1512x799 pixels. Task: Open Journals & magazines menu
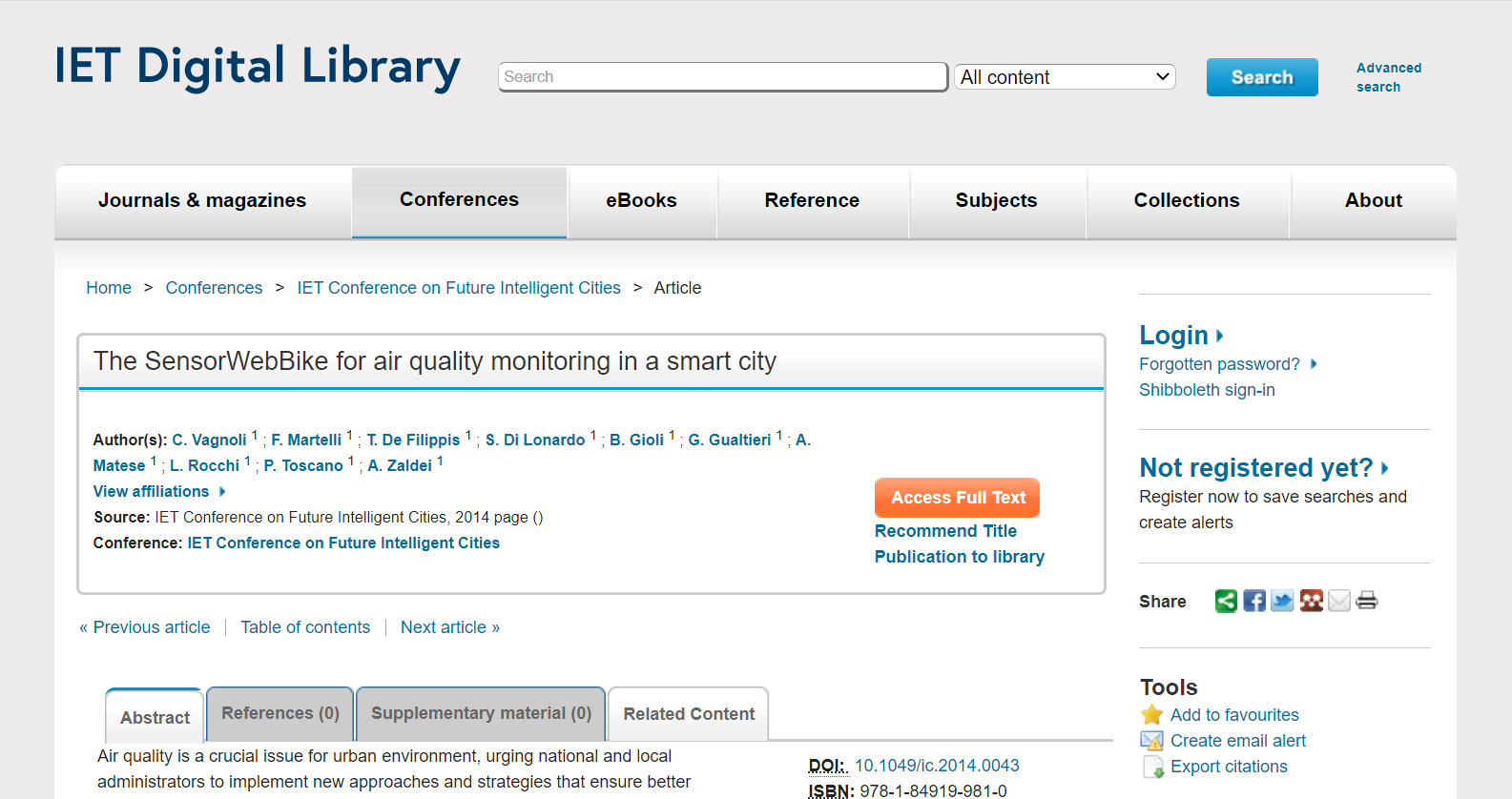pyautogui.click(x=202, y=200)
